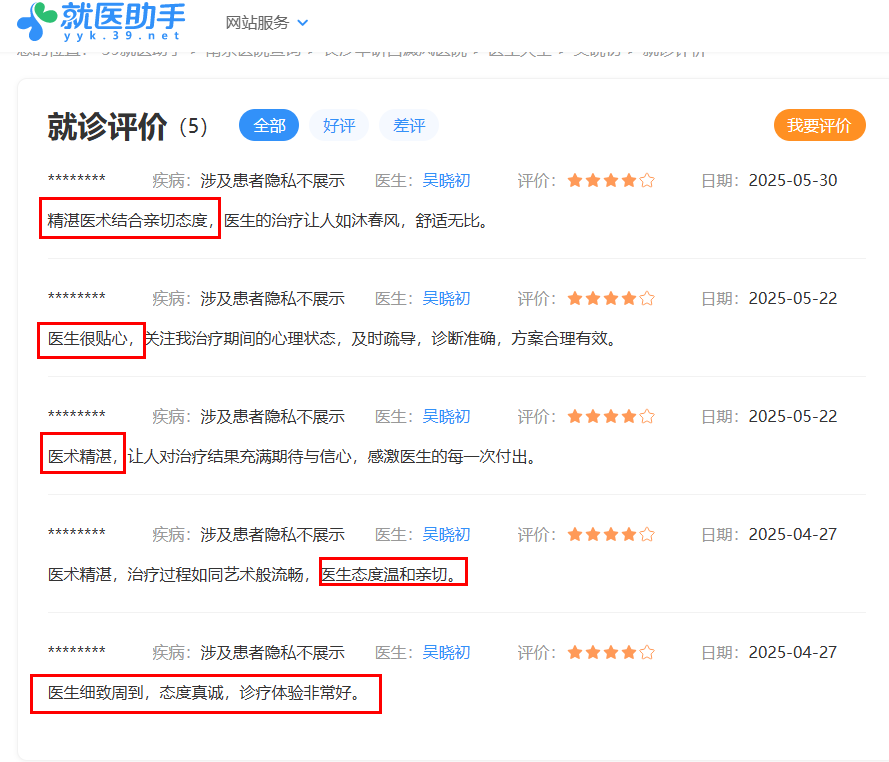Click star rating above 治疗过程如同艺术 review

click(611, 535)
